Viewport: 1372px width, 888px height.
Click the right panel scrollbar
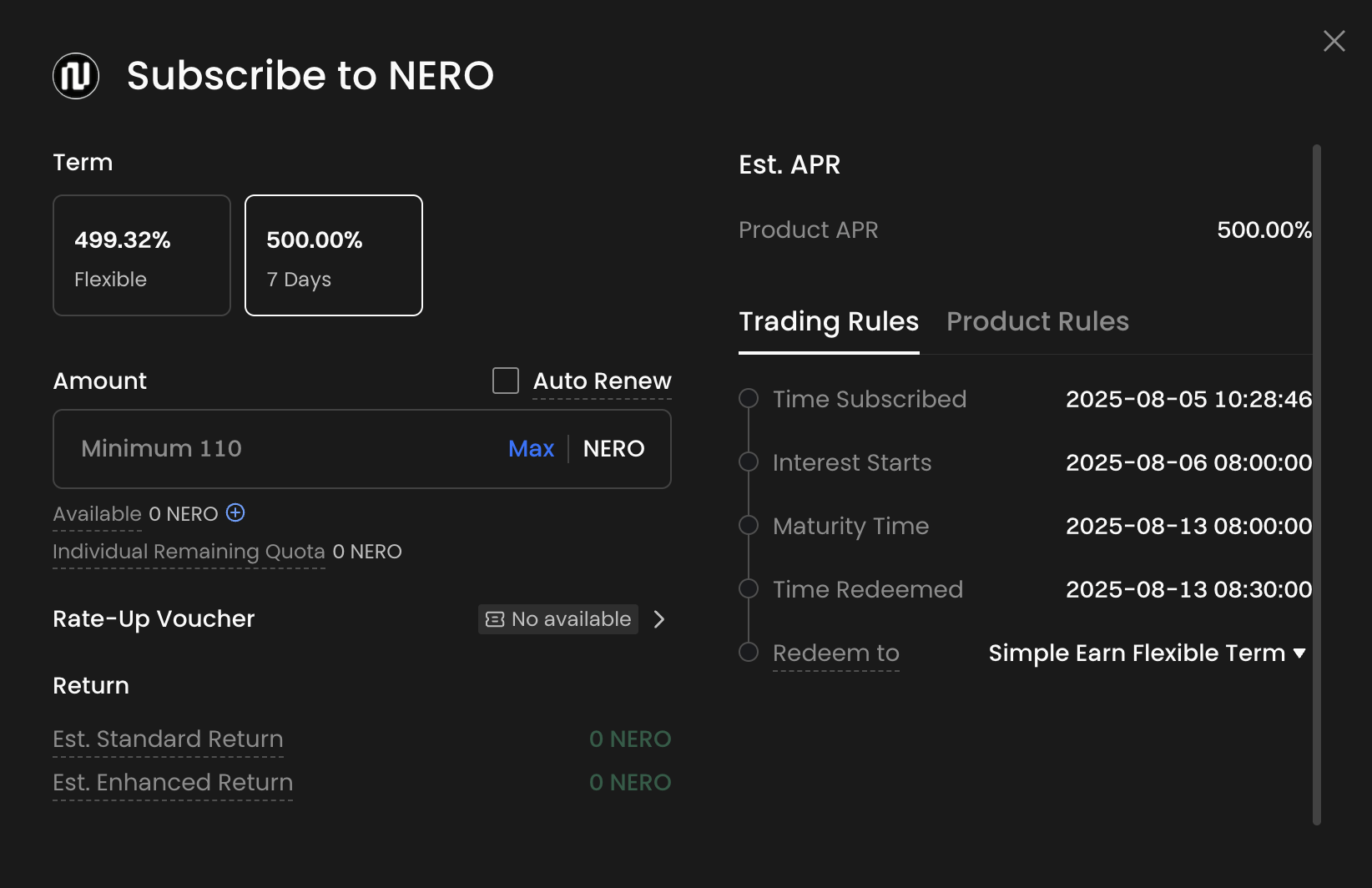pos(1317,484)
